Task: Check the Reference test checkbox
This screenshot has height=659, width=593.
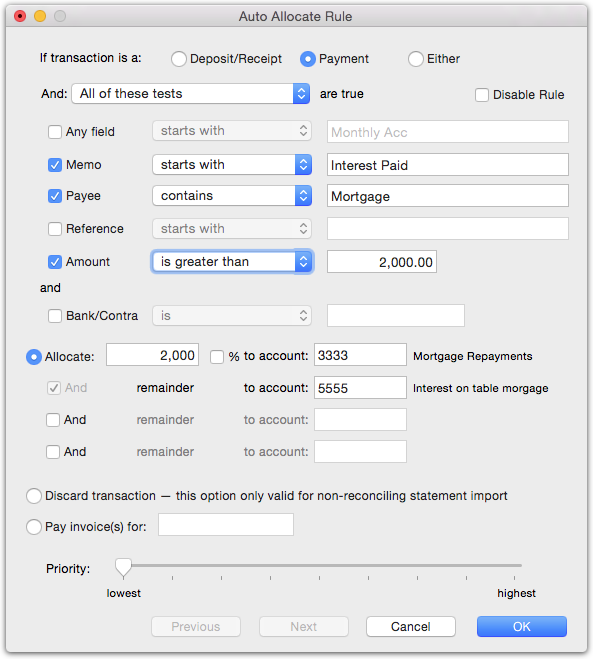Action: (x=55, y=229)
